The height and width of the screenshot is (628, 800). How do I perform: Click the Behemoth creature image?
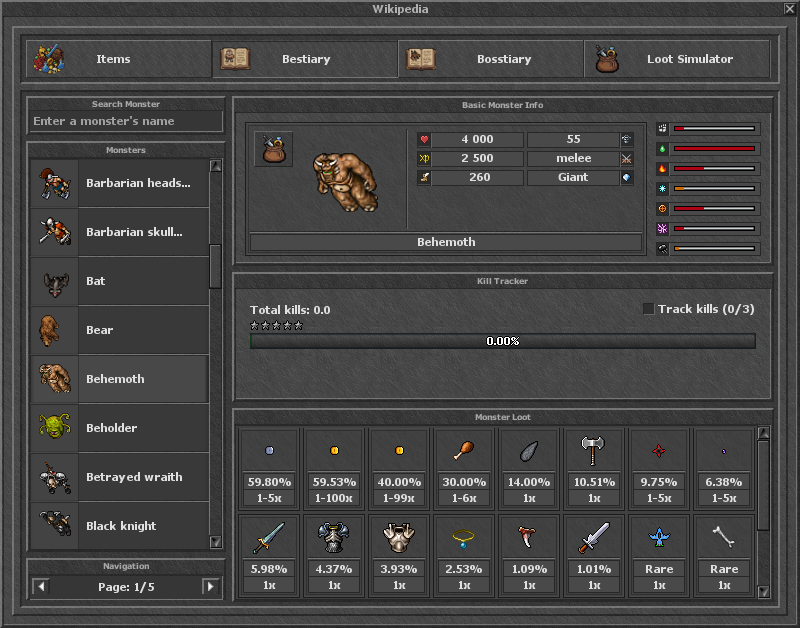point(345,182)
